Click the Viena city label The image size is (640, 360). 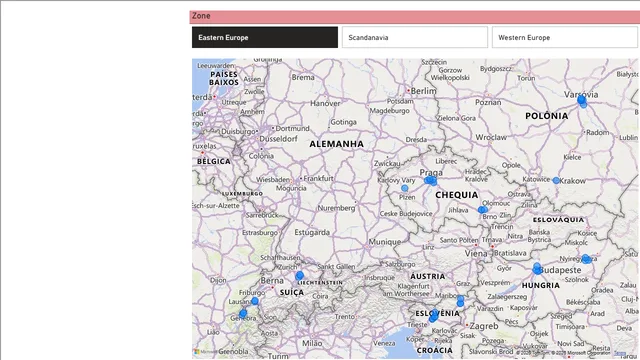[476, 253]
